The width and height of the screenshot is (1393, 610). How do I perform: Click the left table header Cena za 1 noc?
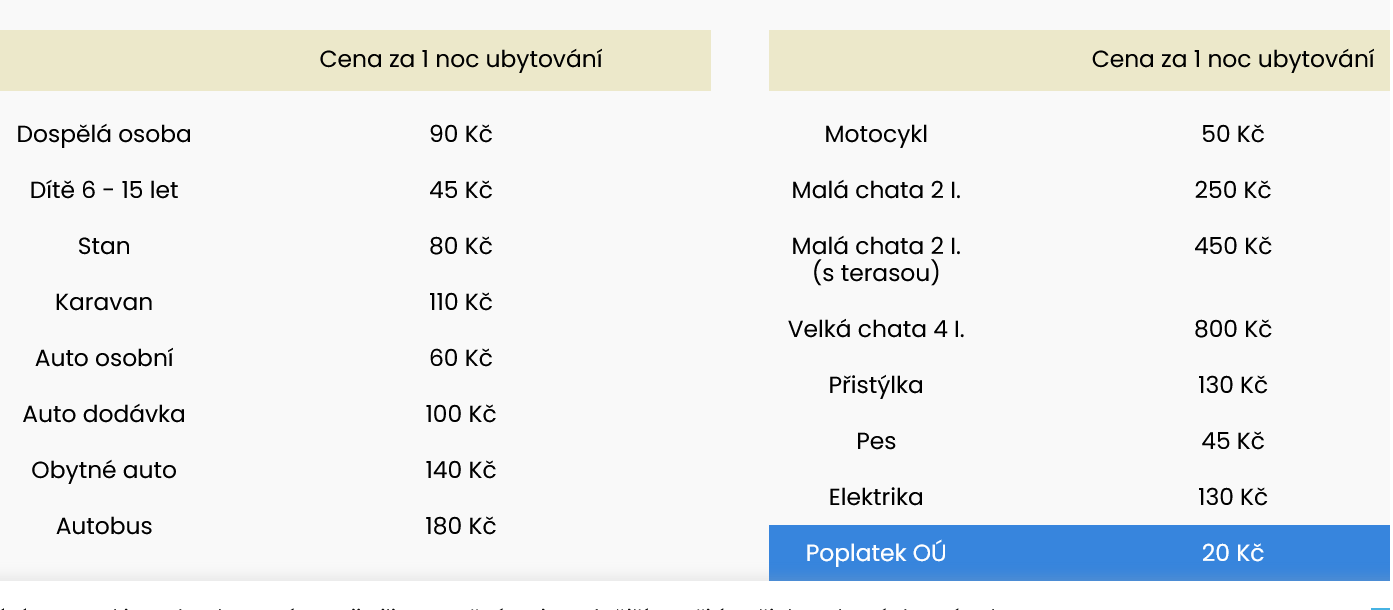461,60
